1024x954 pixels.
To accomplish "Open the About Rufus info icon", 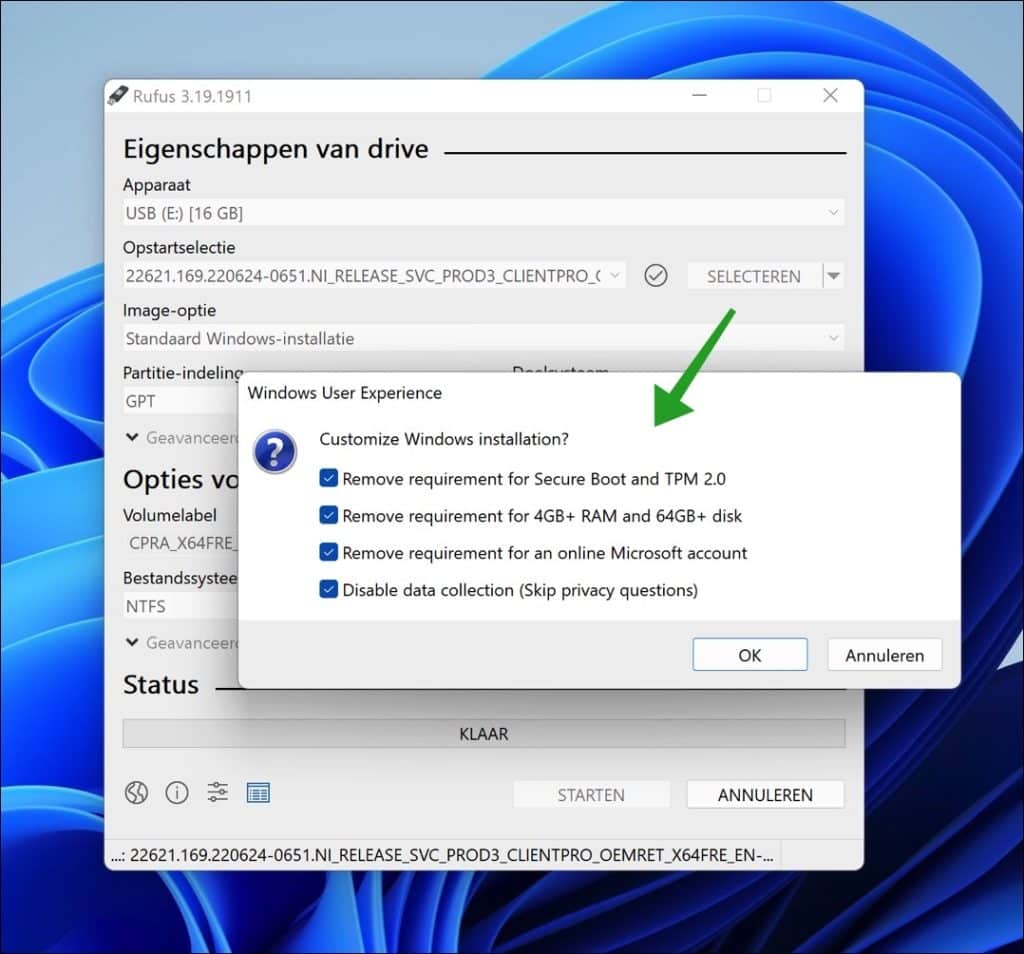I will point(177,792).
